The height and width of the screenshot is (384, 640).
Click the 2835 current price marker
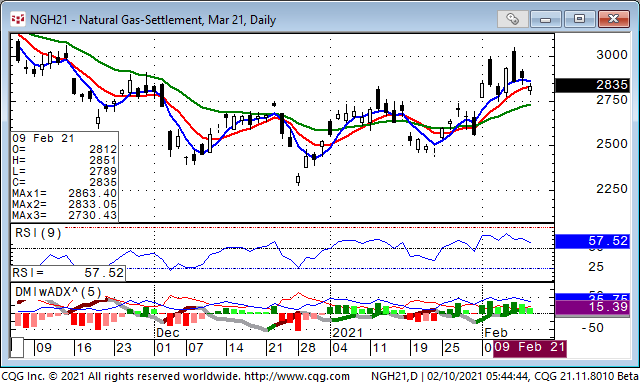pyautogui.click(x=592, y=85)
